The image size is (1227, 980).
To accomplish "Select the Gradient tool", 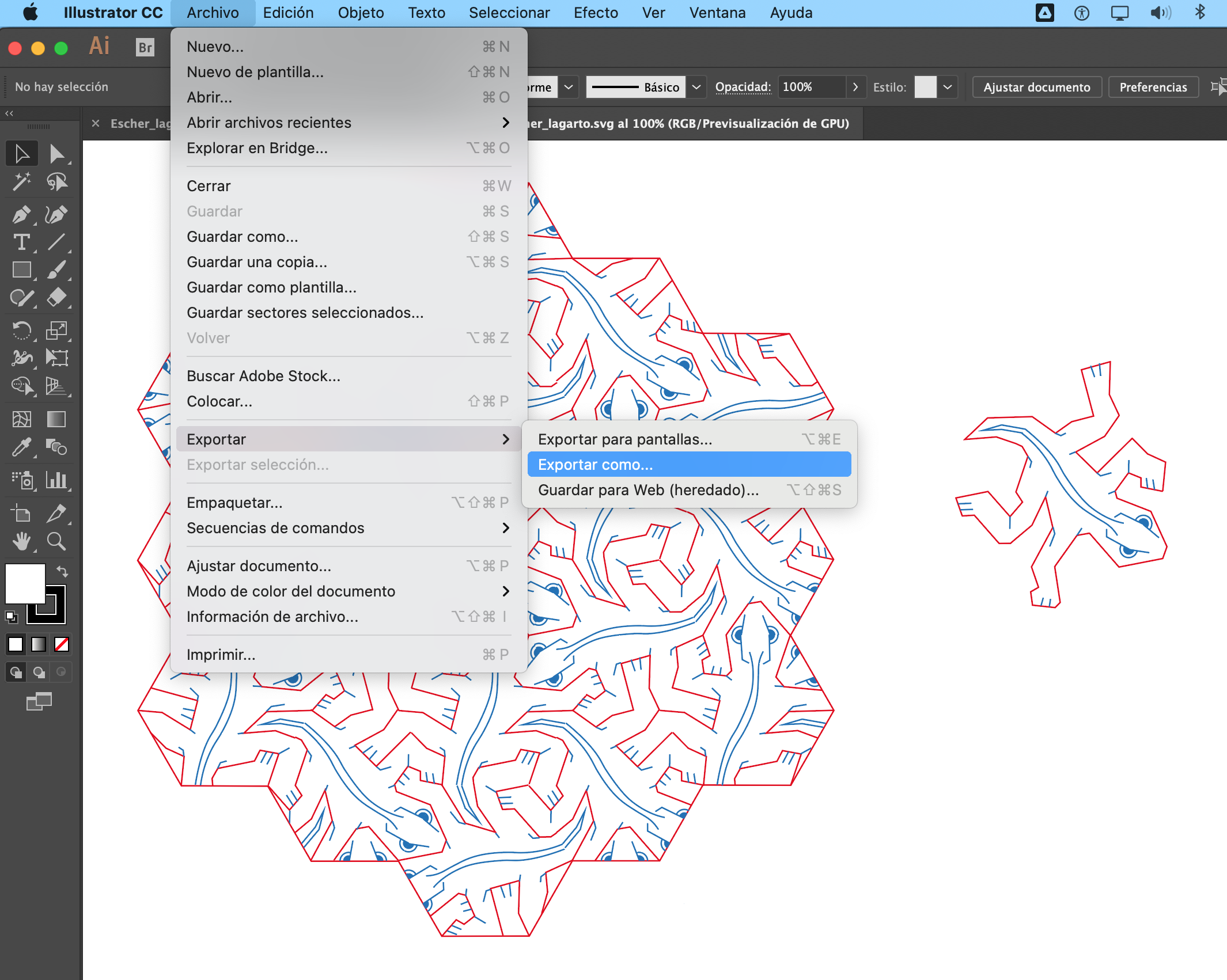I will click(56, 419).
